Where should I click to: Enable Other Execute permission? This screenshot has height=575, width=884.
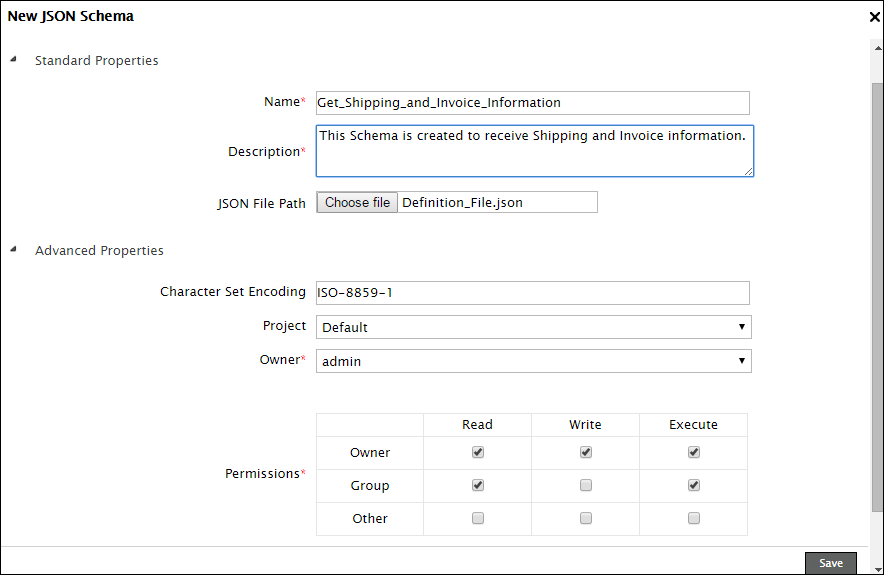coord(693,518)
